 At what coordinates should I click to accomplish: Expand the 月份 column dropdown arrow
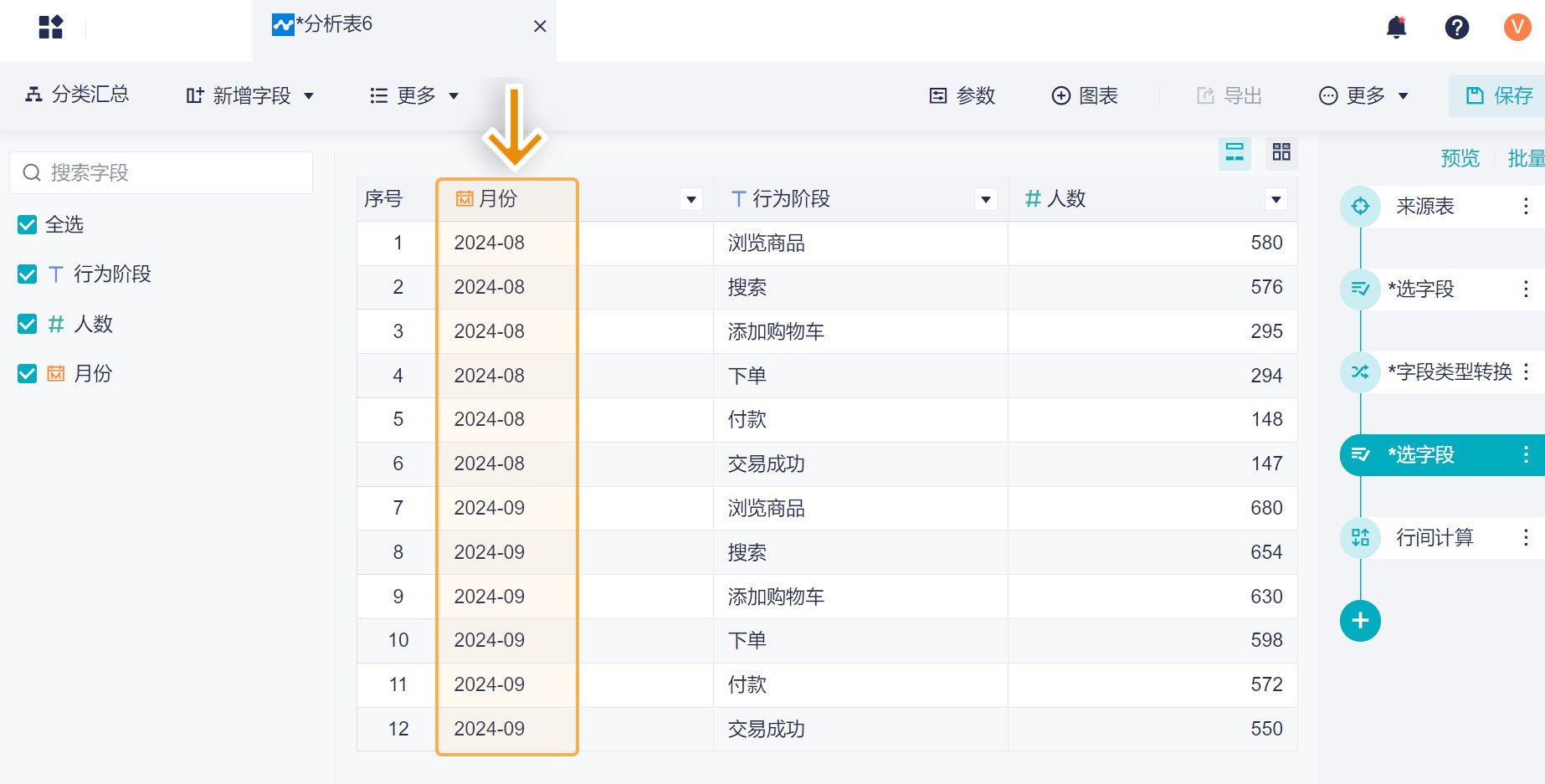[691, 199]
